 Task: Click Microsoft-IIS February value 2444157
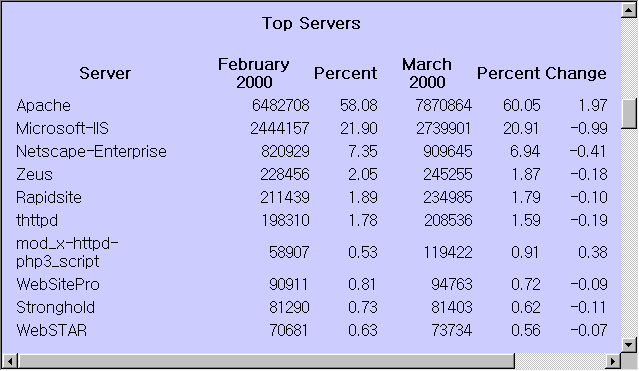(280, 128)
